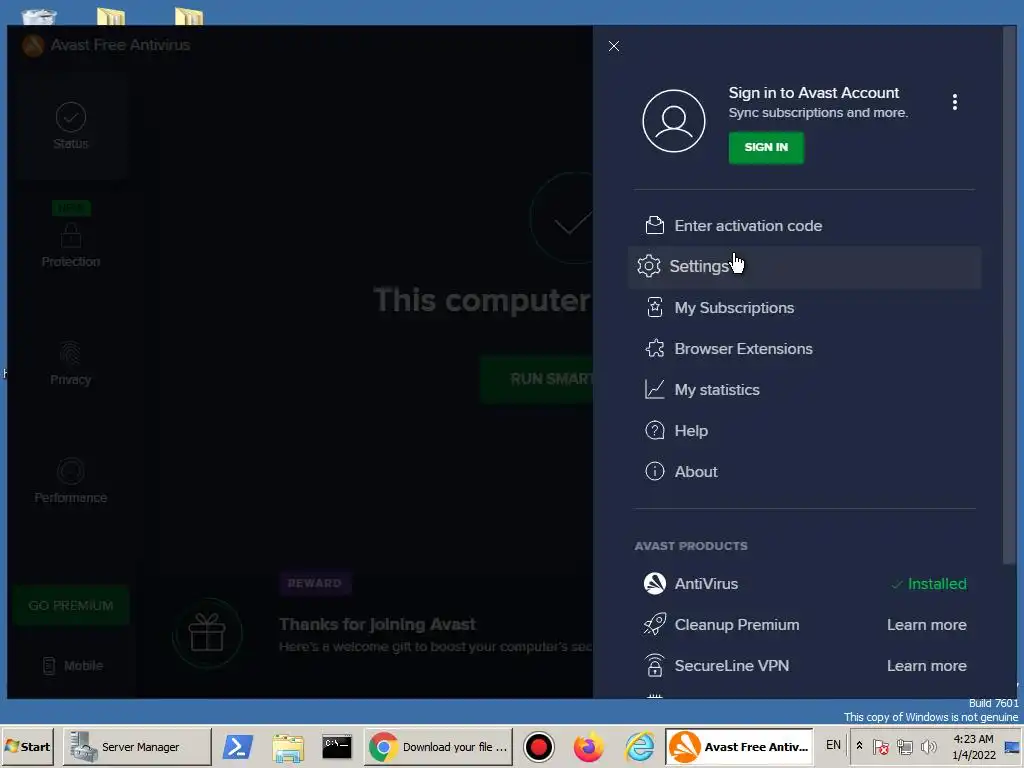Click the My Subscriptions badge icon
Viewport: 1024px width, 768px height.
tap(654, 308)
